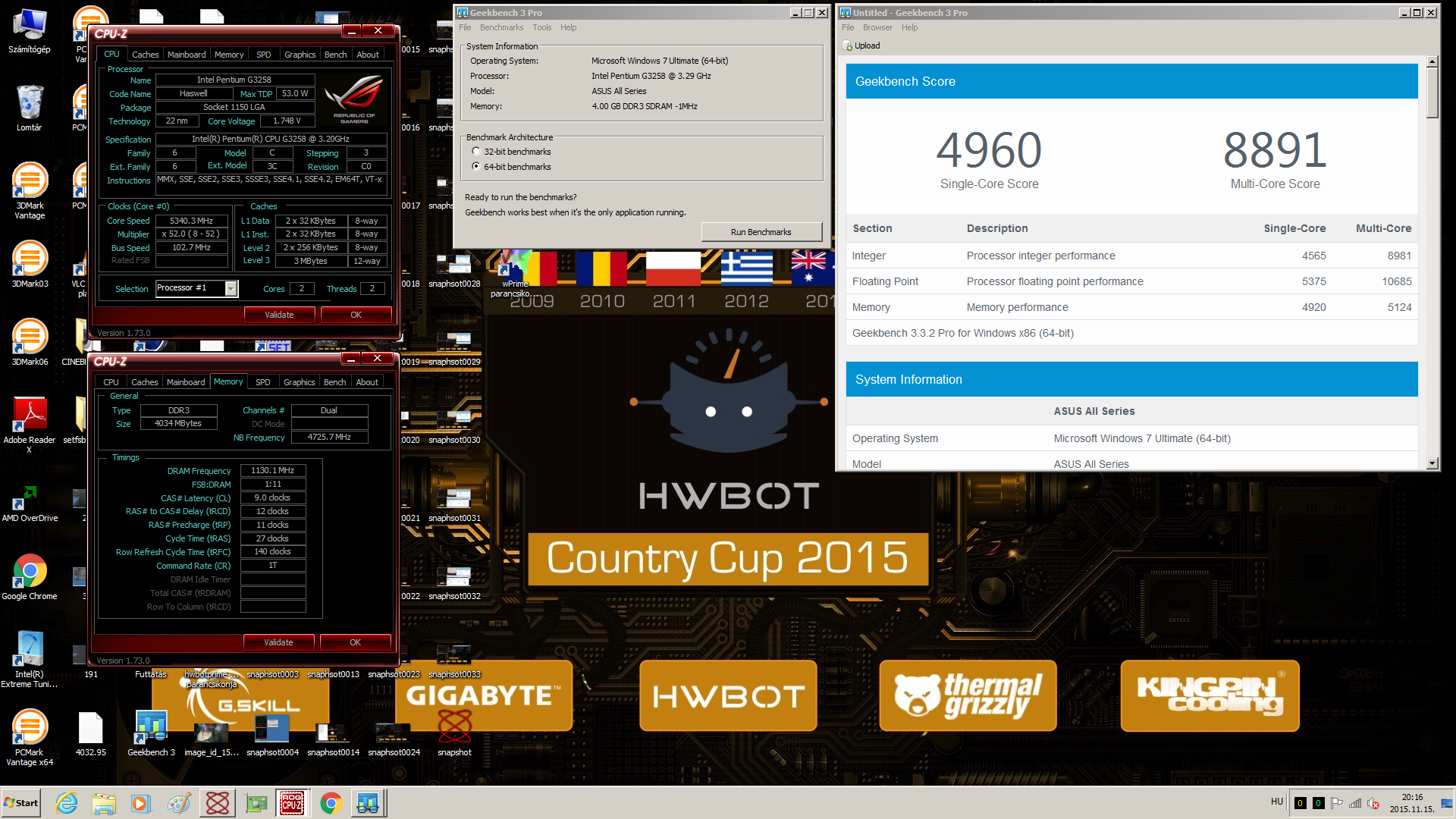Click the Start button
Viewport: 1456px width, 819px height.
20,803
